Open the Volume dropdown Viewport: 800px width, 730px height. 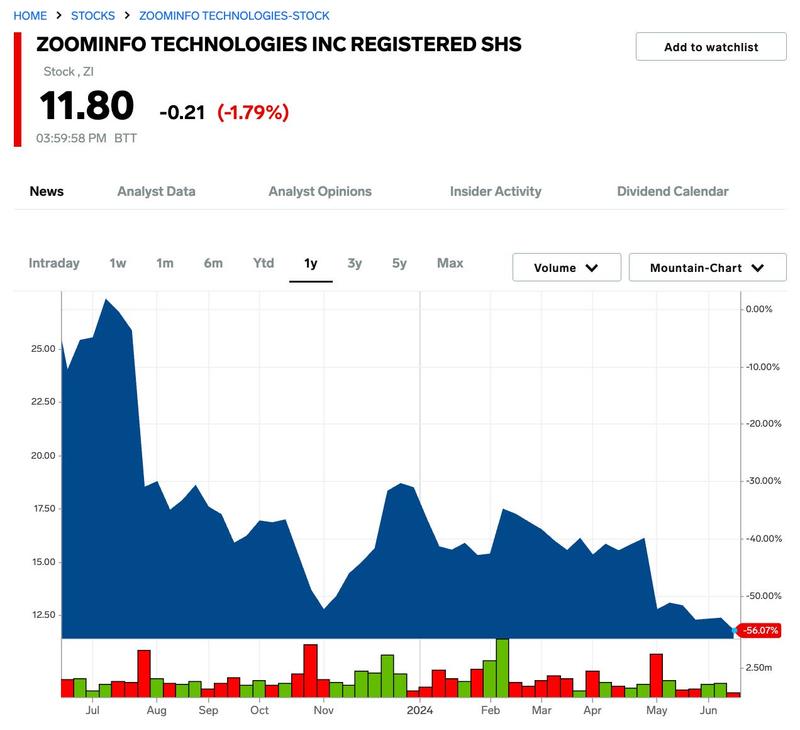pyautogui.click(x=566, y=267)
